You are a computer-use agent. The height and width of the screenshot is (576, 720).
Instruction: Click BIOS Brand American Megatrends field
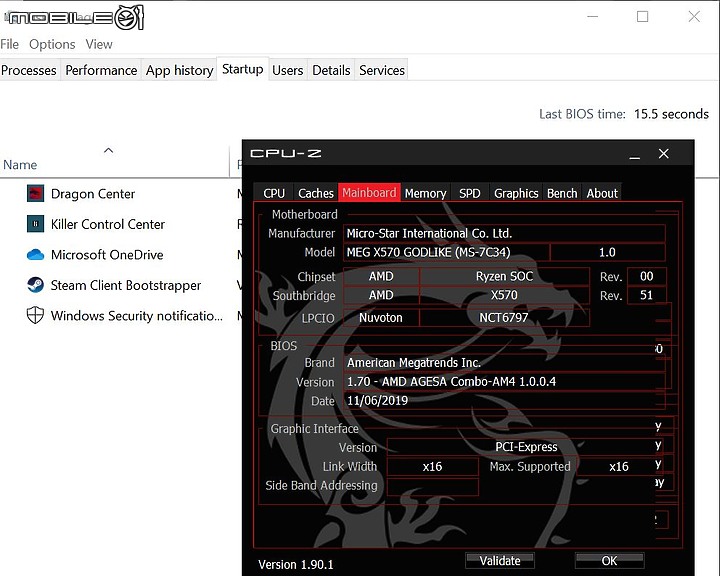[x=504, y=363]
